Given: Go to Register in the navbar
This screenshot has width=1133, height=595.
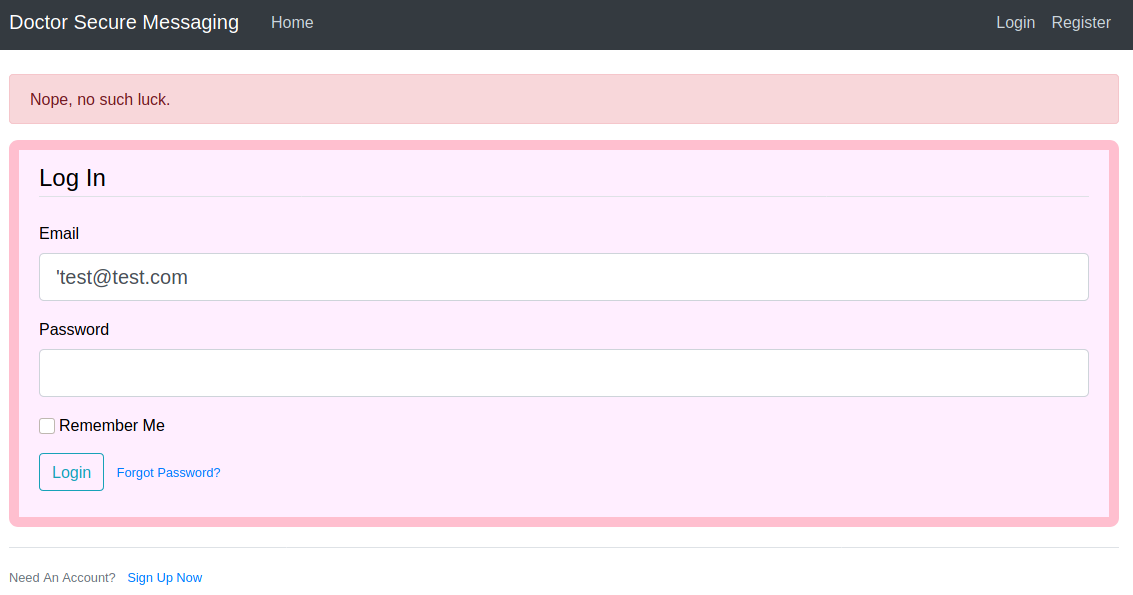Looking at the screenshot, I should (x=1081, y=22).
